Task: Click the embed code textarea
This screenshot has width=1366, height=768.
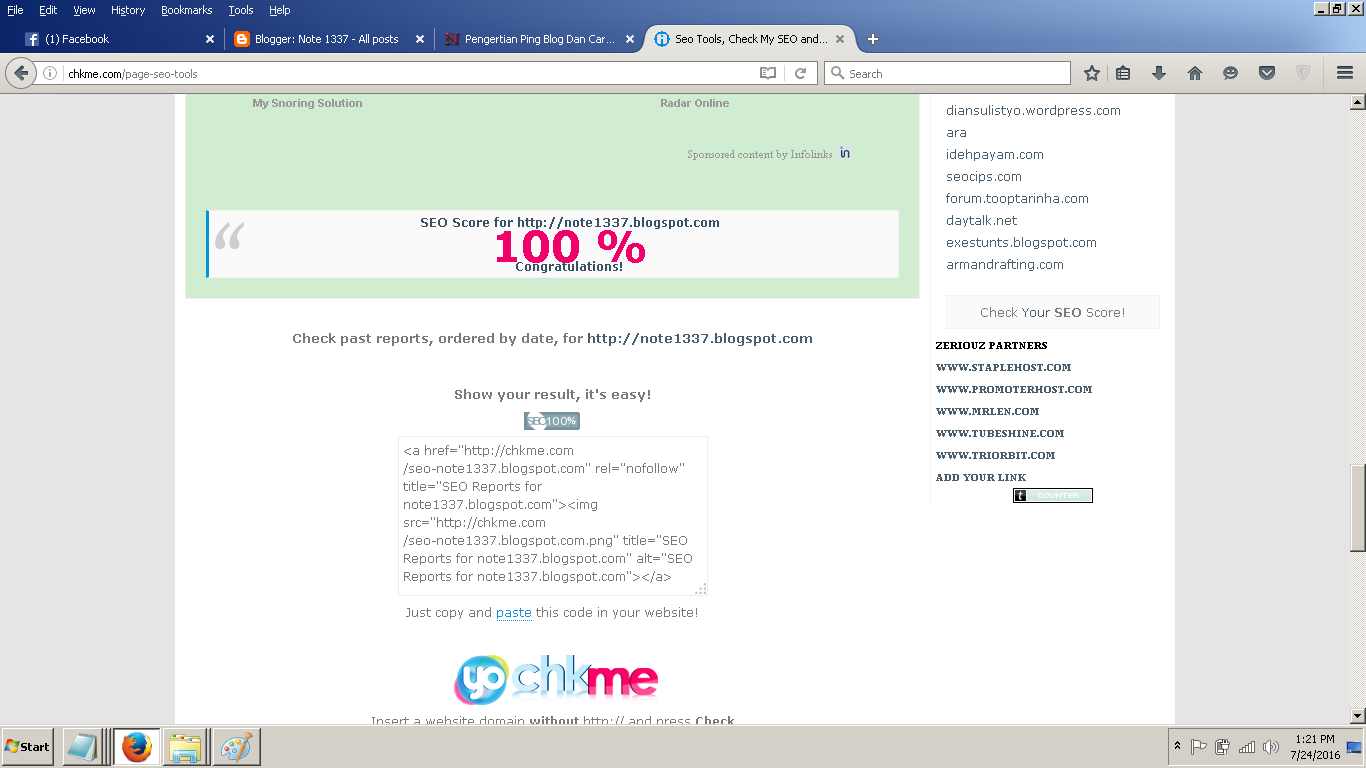Action: (x=552, y=515)
